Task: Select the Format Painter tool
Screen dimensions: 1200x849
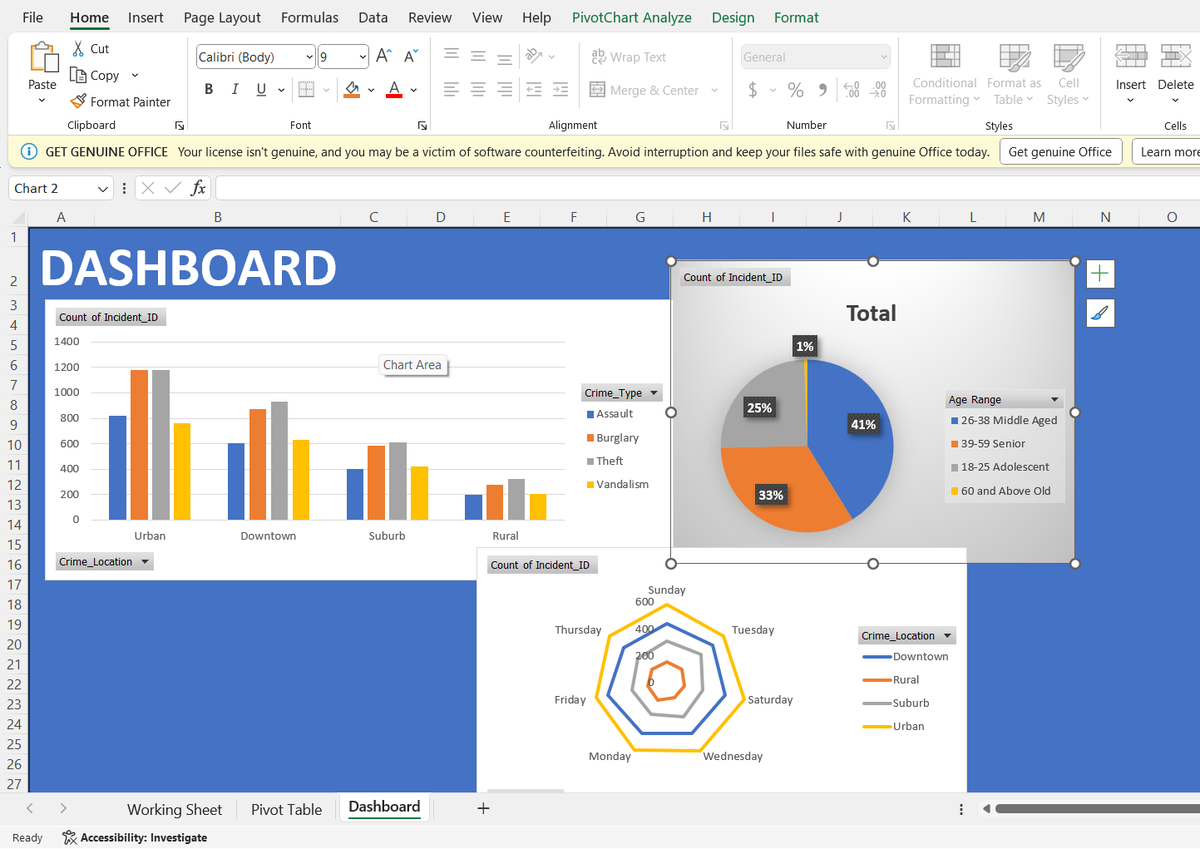Action: coord(121,101)
